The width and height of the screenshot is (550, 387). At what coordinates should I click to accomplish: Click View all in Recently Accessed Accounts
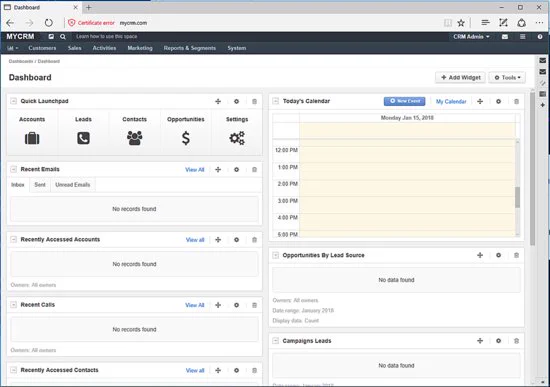tap(195, 240)
